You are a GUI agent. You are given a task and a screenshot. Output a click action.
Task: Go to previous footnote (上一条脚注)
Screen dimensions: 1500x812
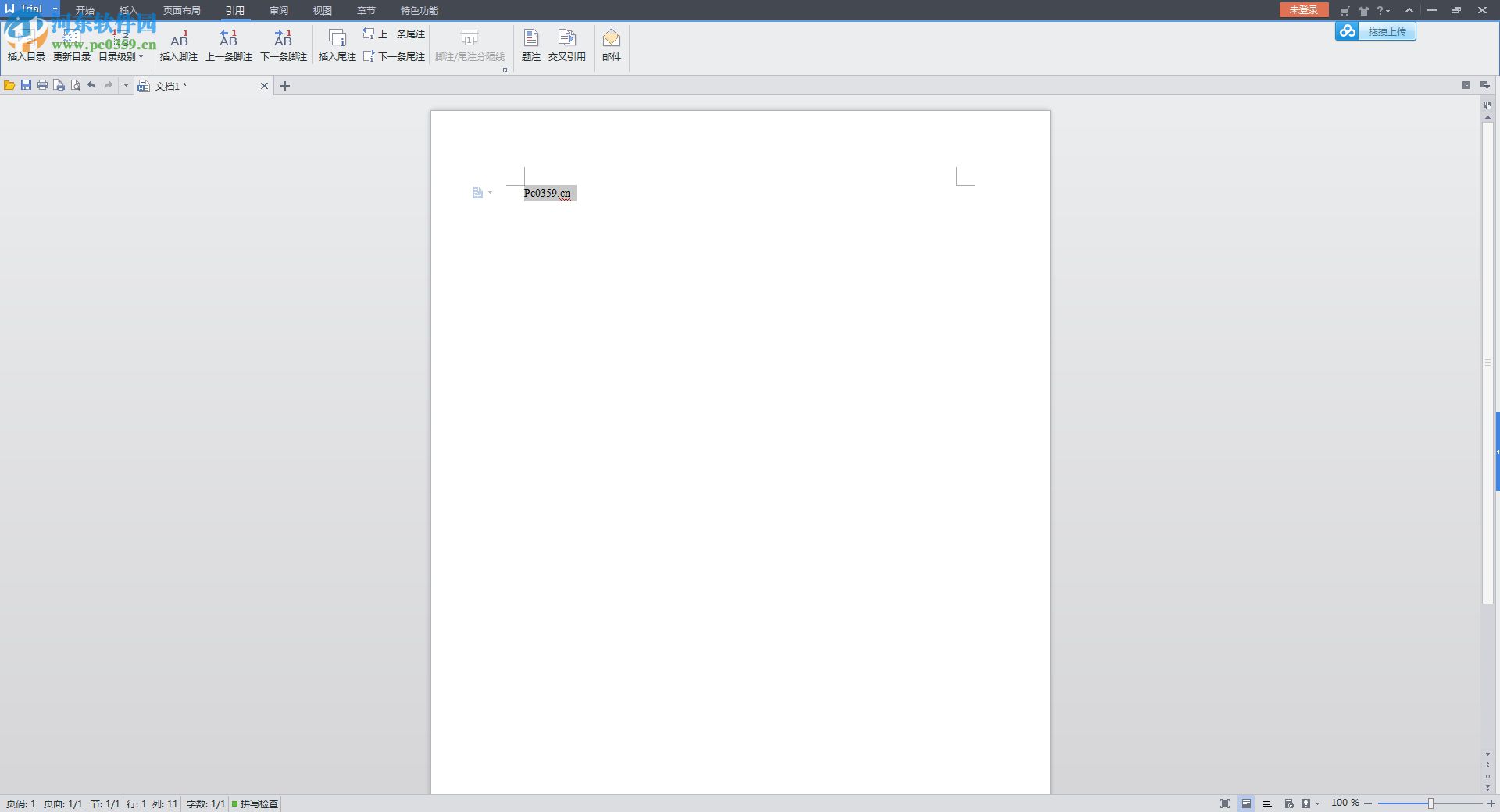click(x=229, y=45)
